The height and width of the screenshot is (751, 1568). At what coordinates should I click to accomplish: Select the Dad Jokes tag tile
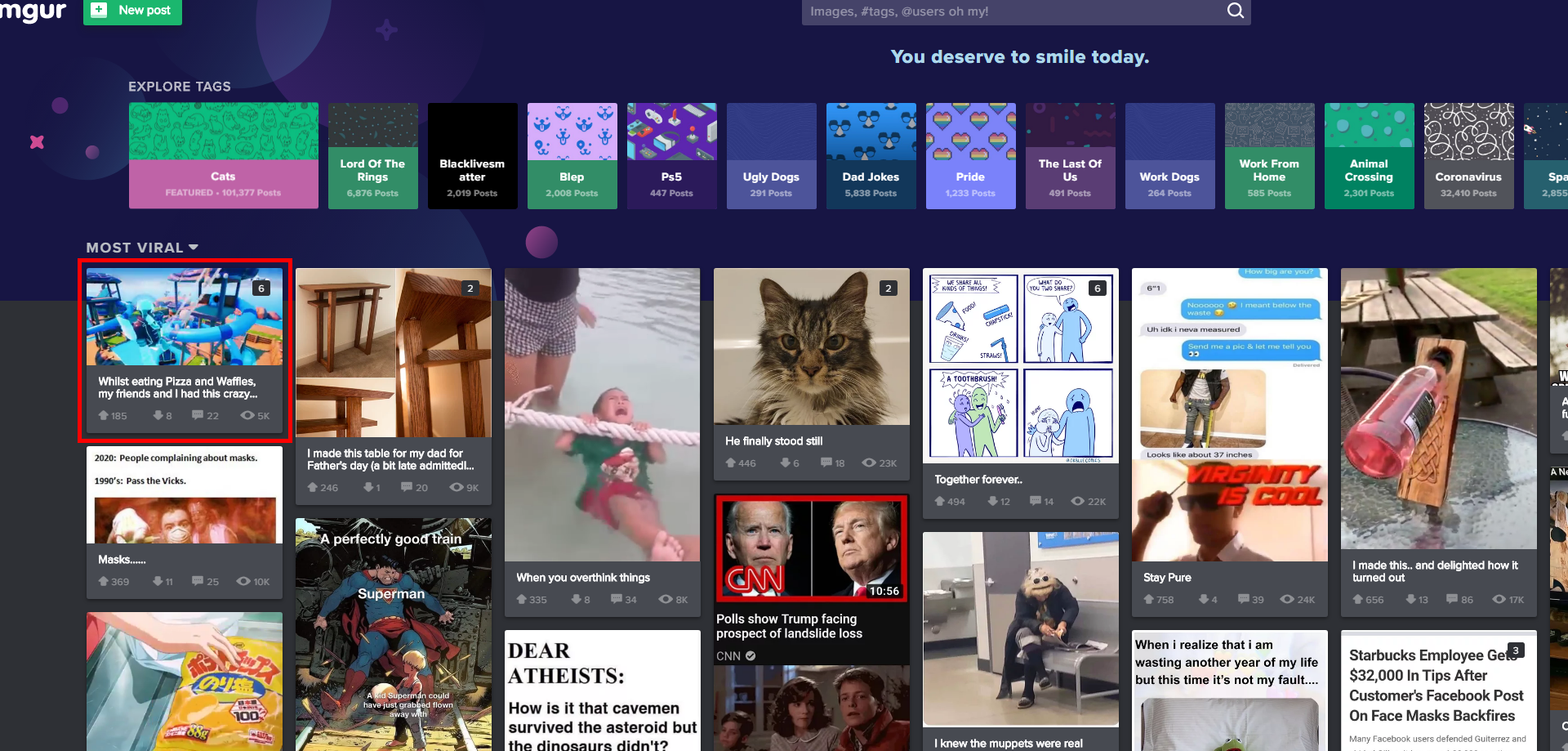[871, 155]
